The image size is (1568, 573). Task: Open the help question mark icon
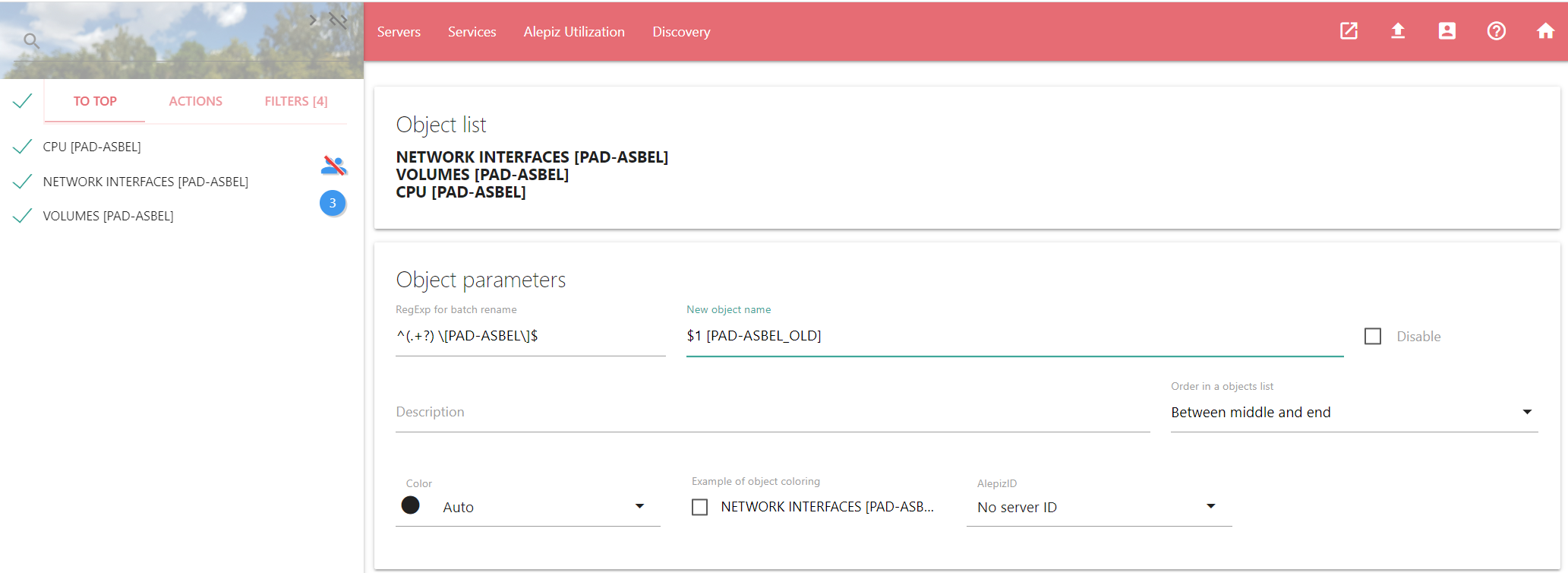(1496, 31)
